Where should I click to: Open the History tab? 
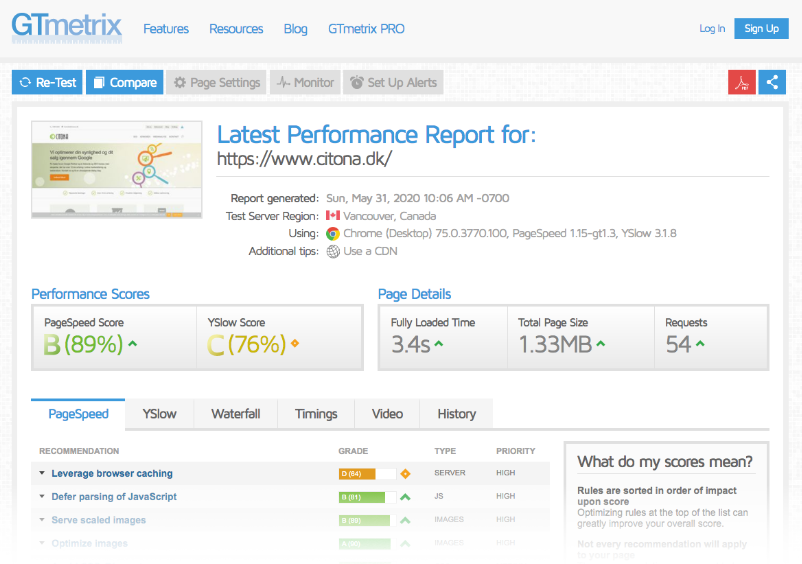[x=457, y=414]
